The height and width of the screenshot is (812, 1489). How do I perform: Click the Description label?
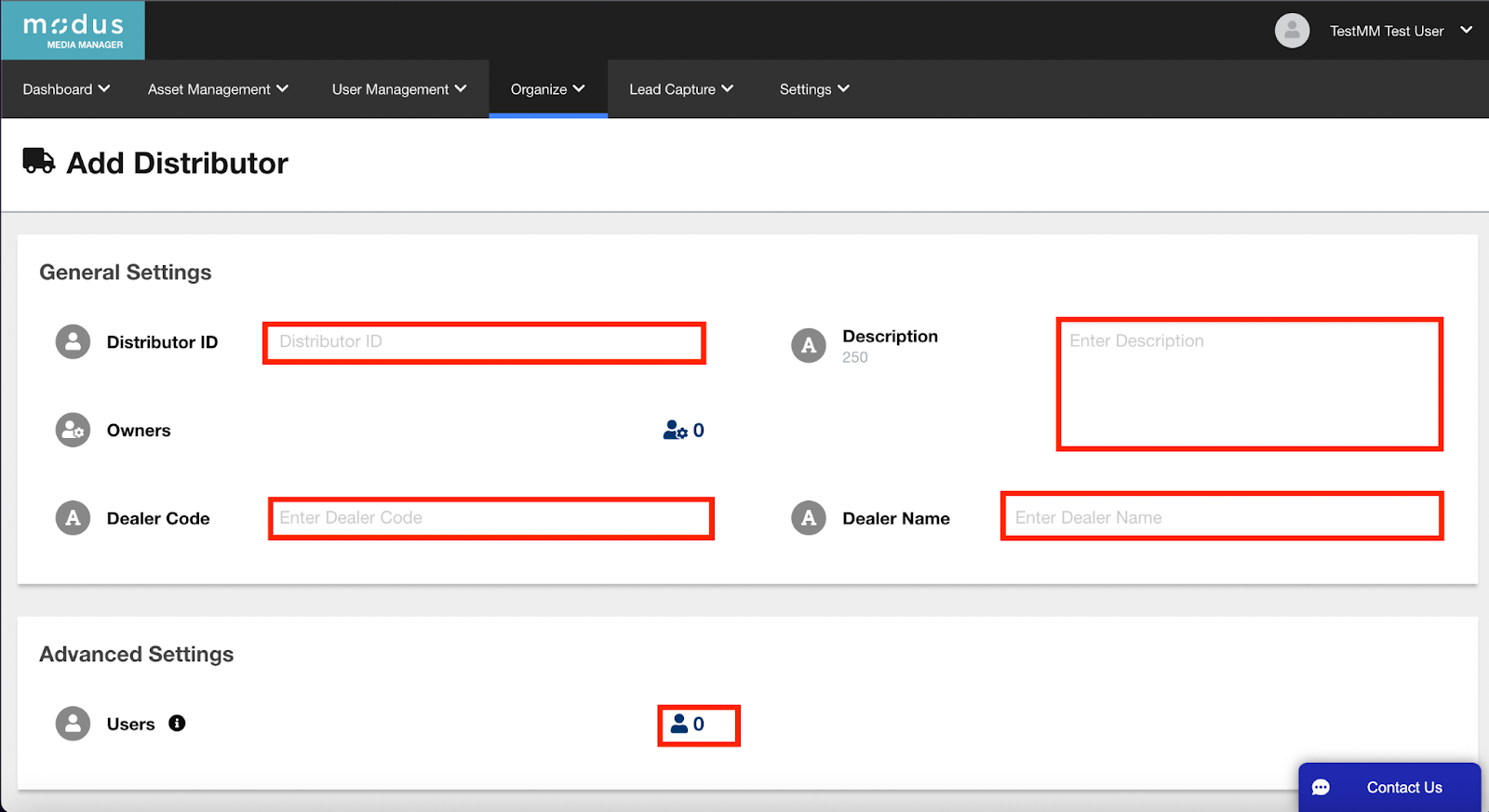tap(890, 337)
